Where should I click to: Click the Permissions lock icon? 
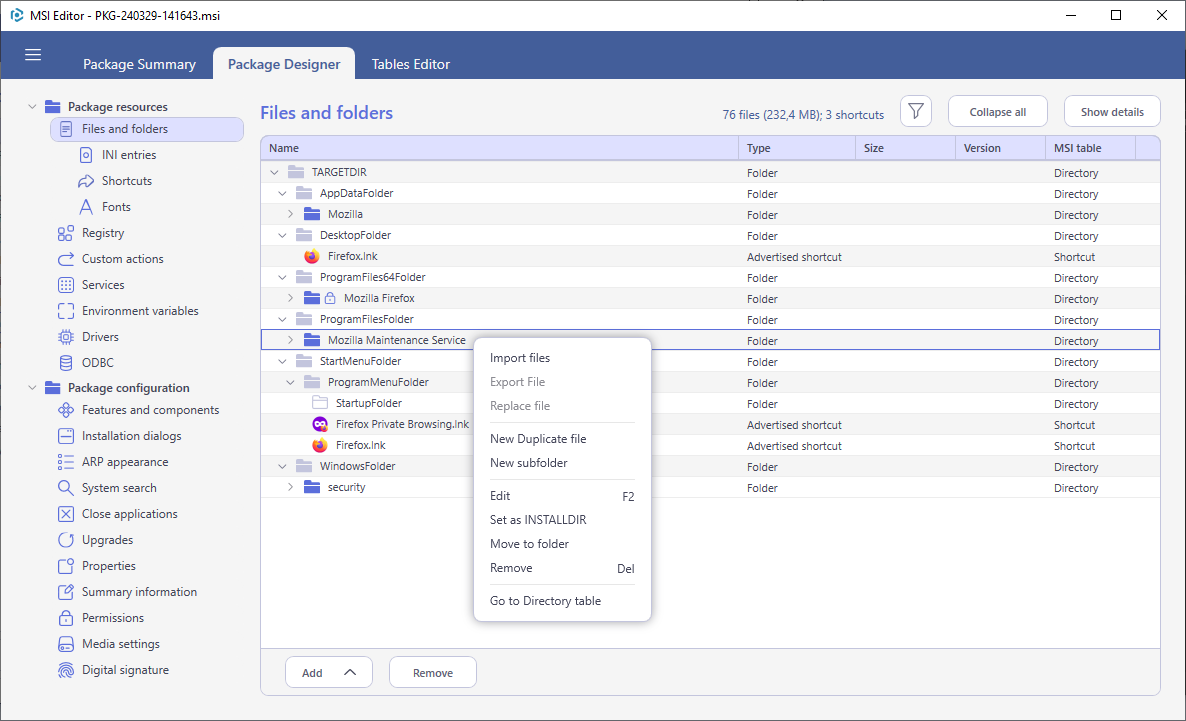pos(66,618)
